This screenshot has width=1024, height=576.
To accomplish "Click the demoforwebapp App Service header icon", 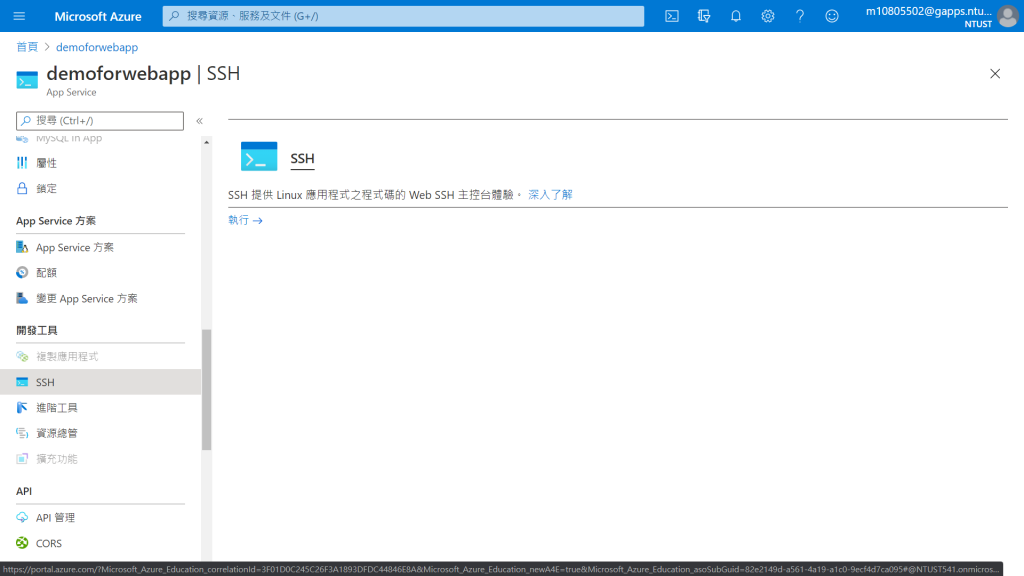I will (27, 80).
